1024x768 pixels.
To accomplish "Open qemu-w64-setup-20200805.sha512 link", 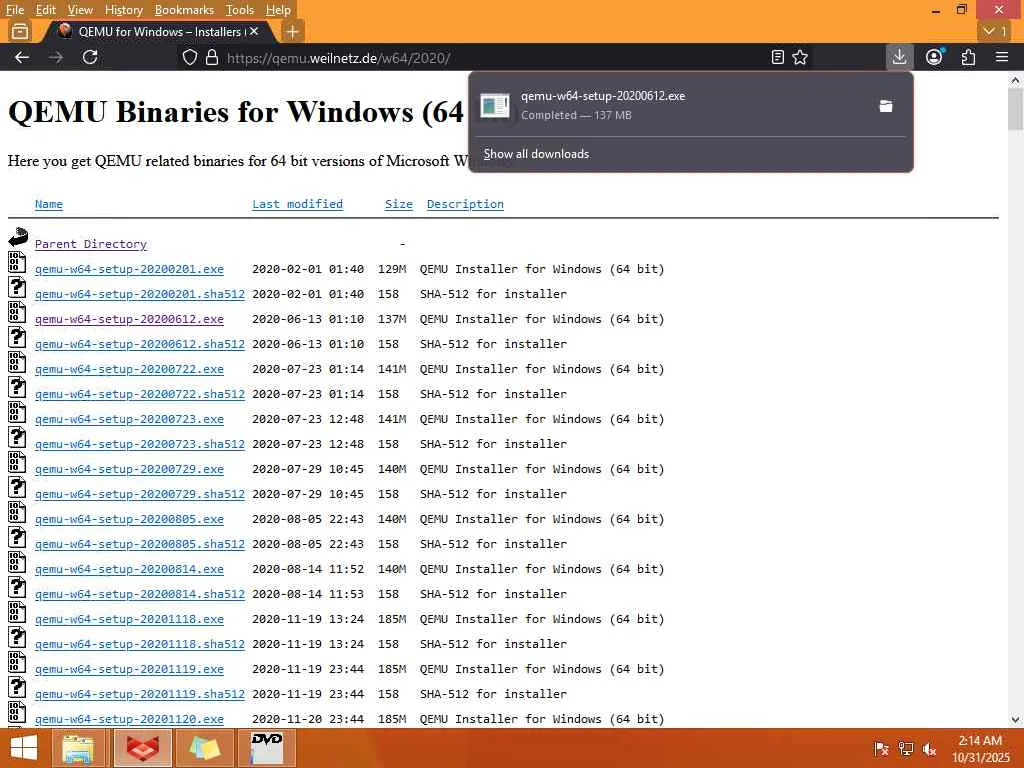I will click(x=140, y=544).
